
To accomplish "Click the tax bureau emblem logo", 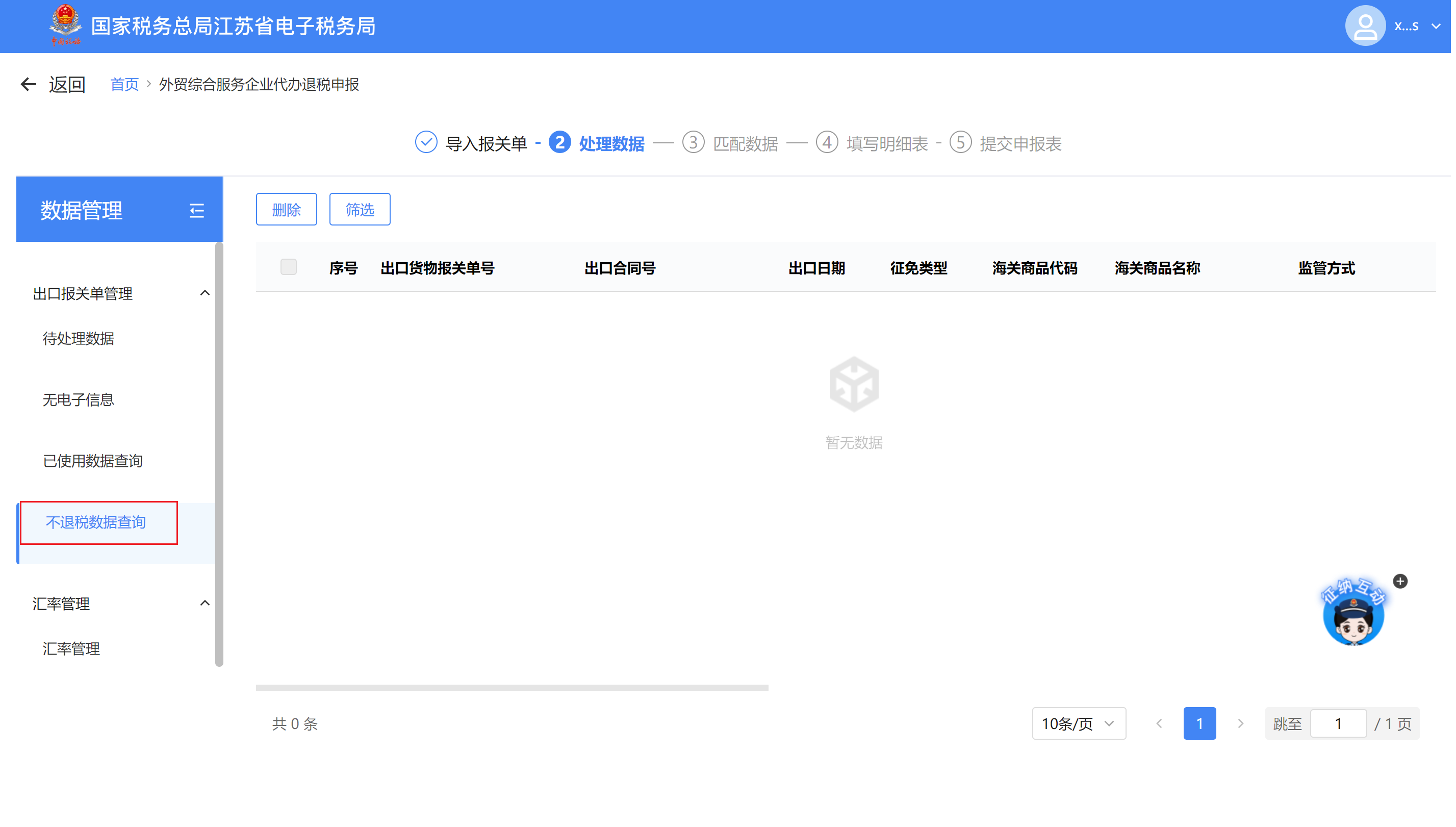I will coord(65,25).
